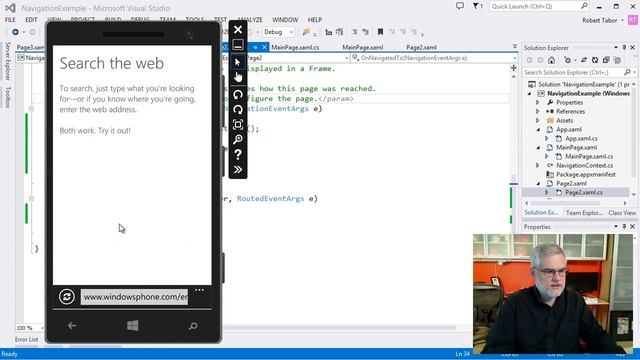Screen dimensions: 640x360
Task: Click RoutedEventArgs in the code editor
Action: point(270,199)
